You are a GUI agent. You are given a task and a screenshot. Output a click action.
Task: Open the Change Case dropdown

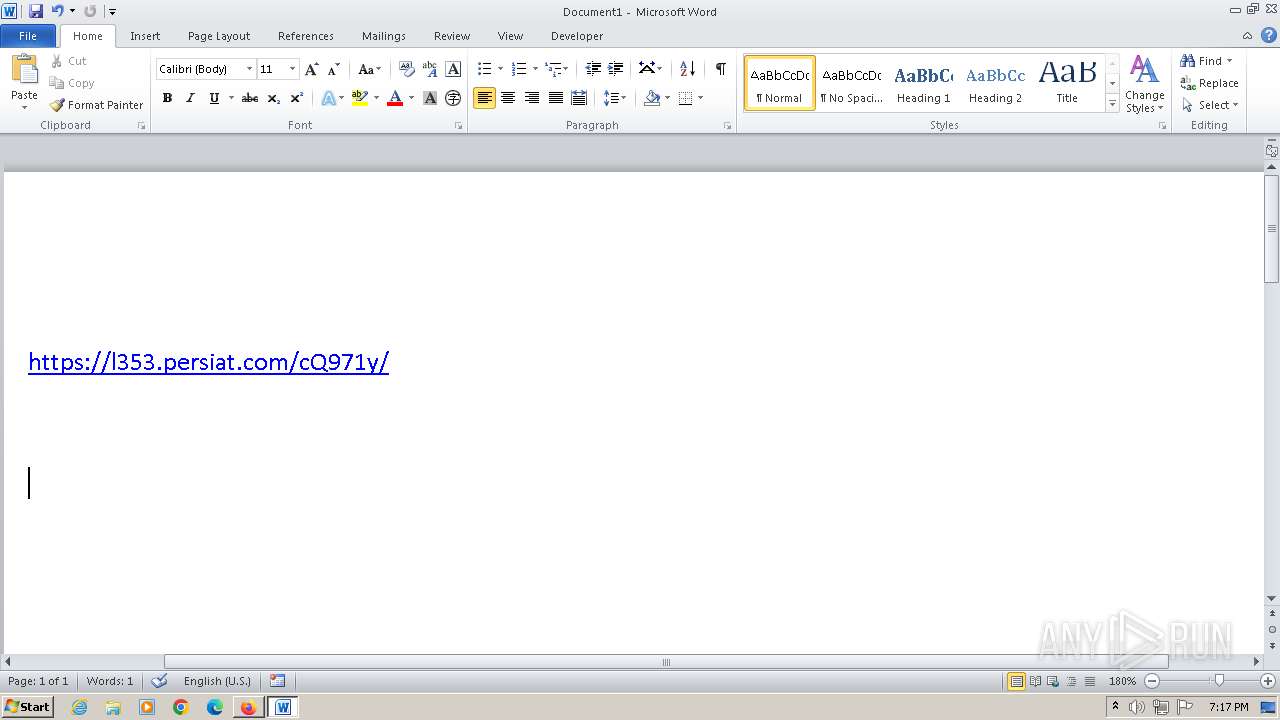369,69
